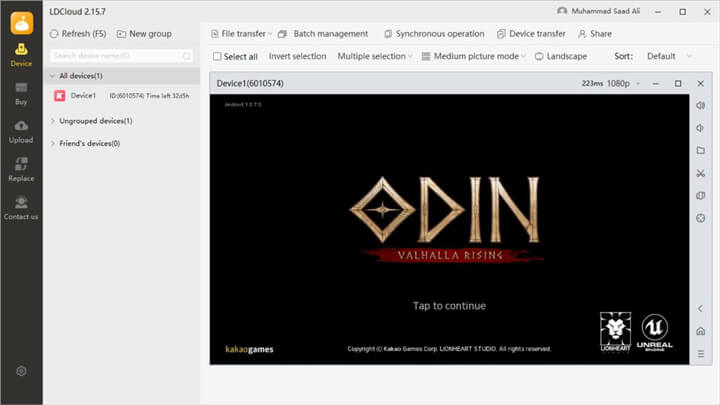Open Contact us in the sidebar
This screenshot has width=720, height=405.
[21, 208]
